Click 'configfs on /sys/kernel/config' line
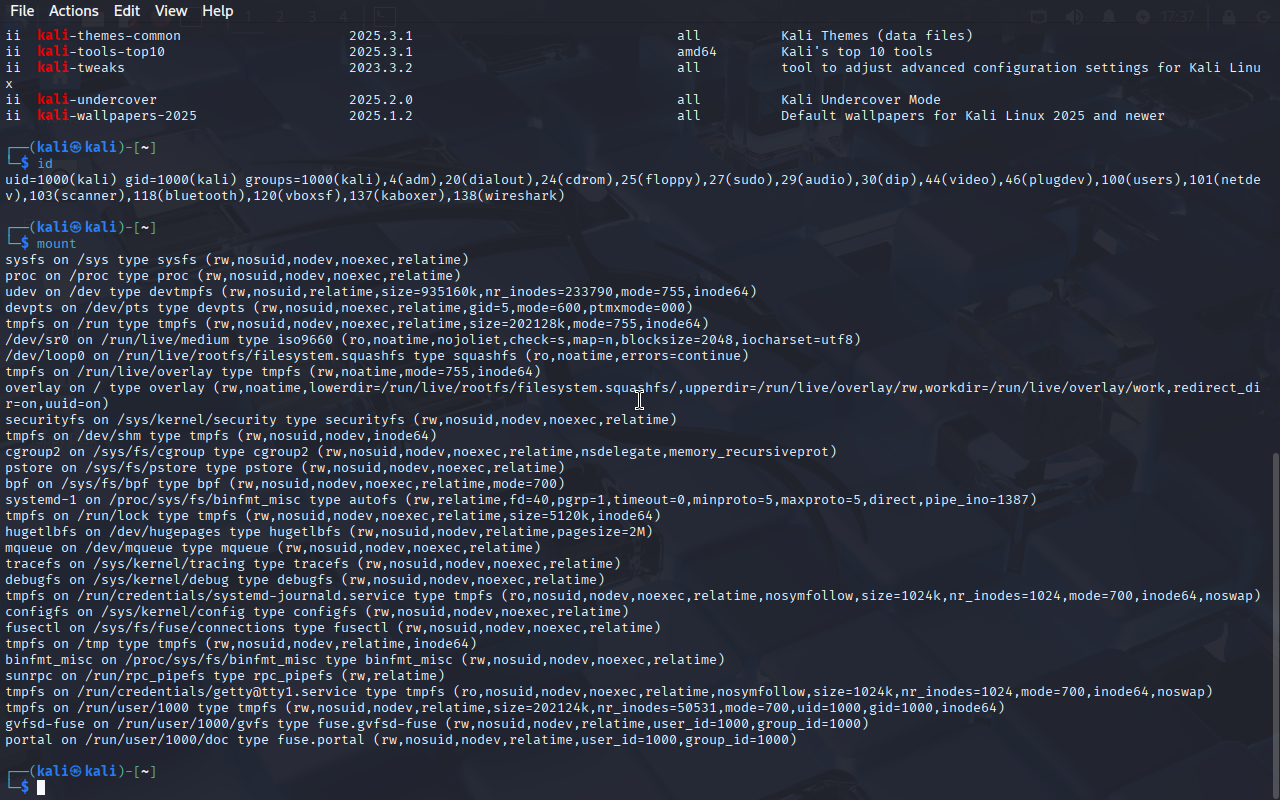1280x800 pixels. point(317,612)
